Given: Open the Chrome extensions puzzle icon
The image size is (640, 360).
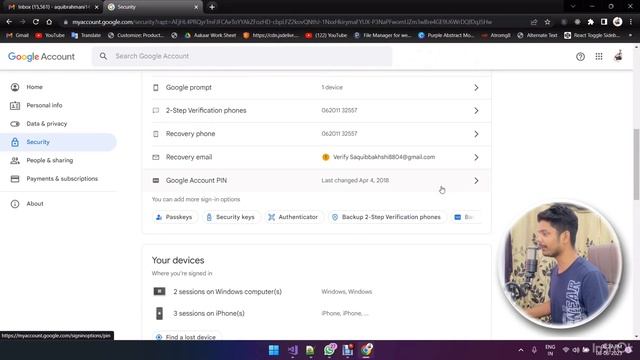Looking at the screenshot, I should pos(590,22).
